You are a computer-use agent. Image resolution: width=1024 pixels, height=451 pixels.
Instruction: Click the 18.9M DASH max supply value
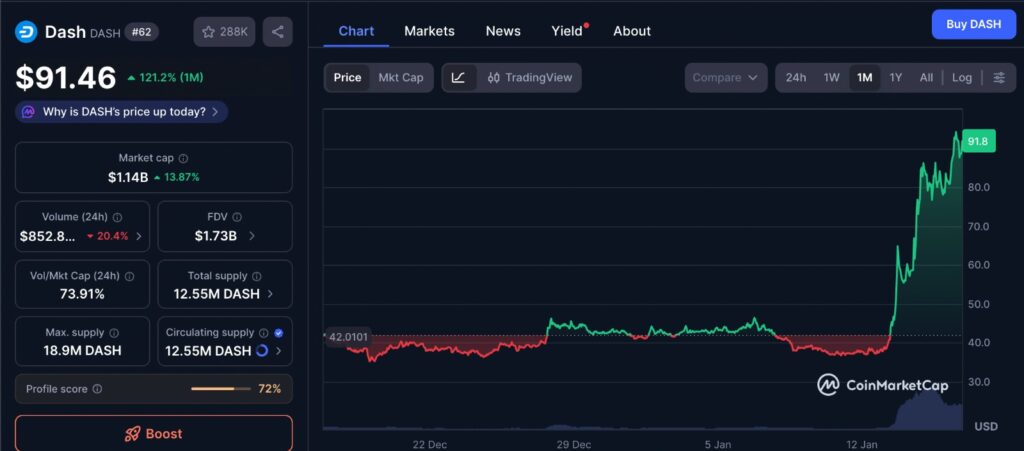pos(82,351)
